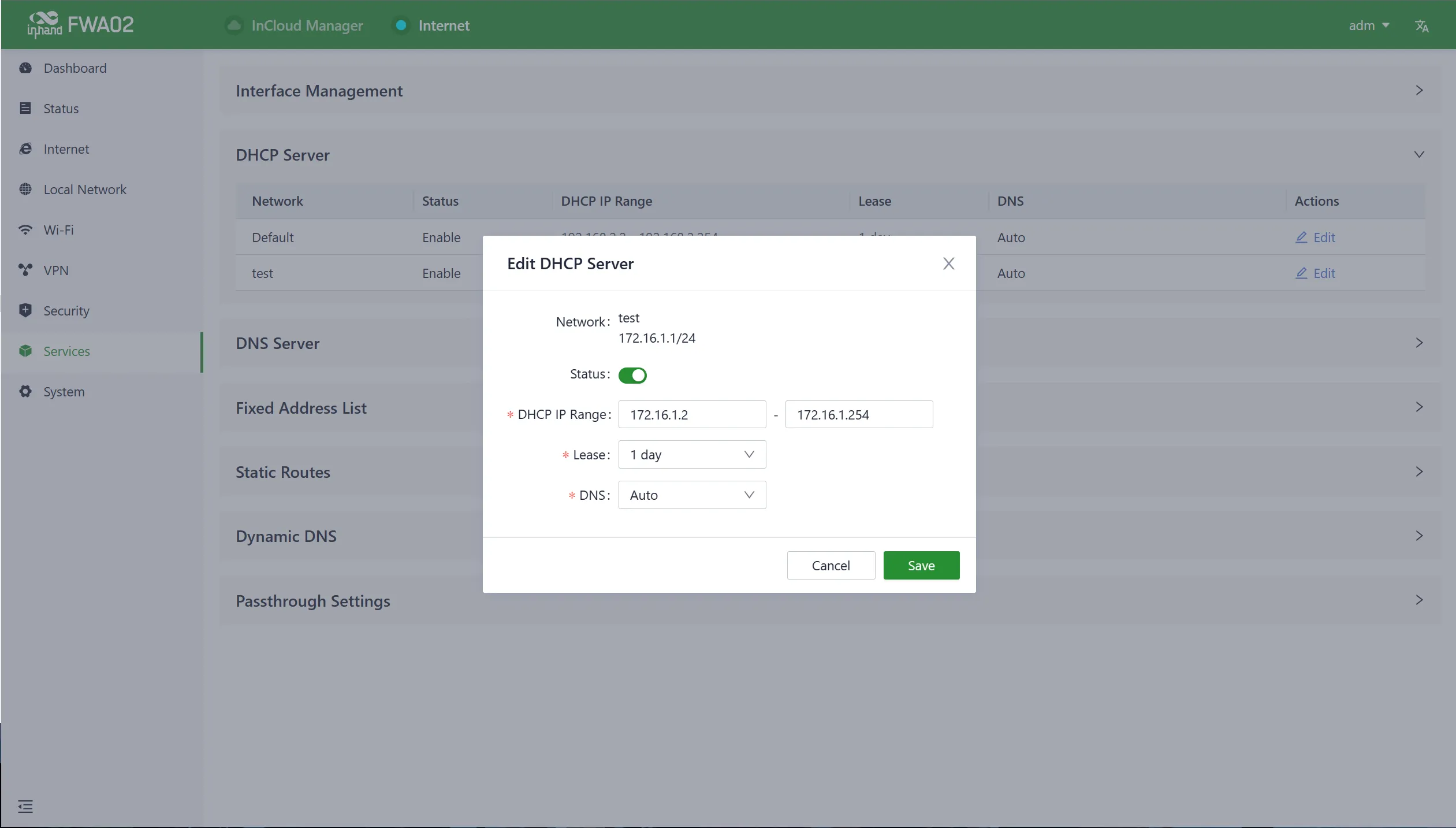Click the Internet connection status dot
Image resolution: width=1456 pixels, height=828 pixels.
tap(401, 25)
